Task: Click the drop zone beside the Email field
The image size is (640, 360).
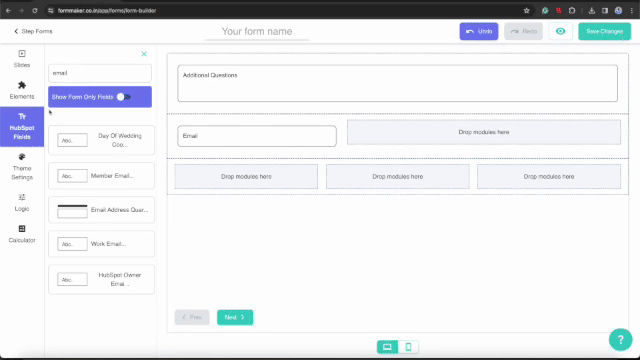Action: (x=484, y=132)
